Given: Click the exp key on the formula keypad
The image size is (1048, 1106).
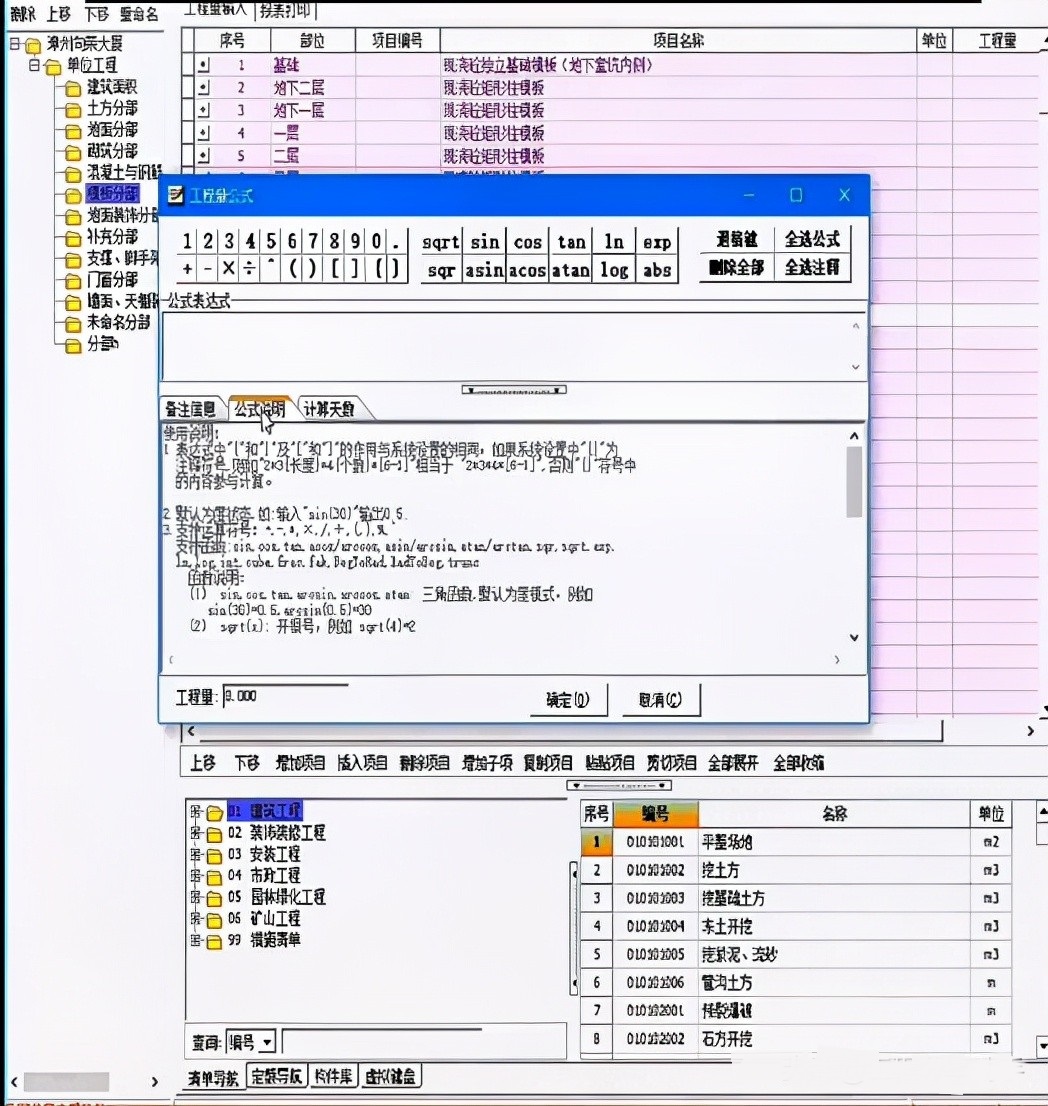Looking at the screenshot, I should coord(656,242).
